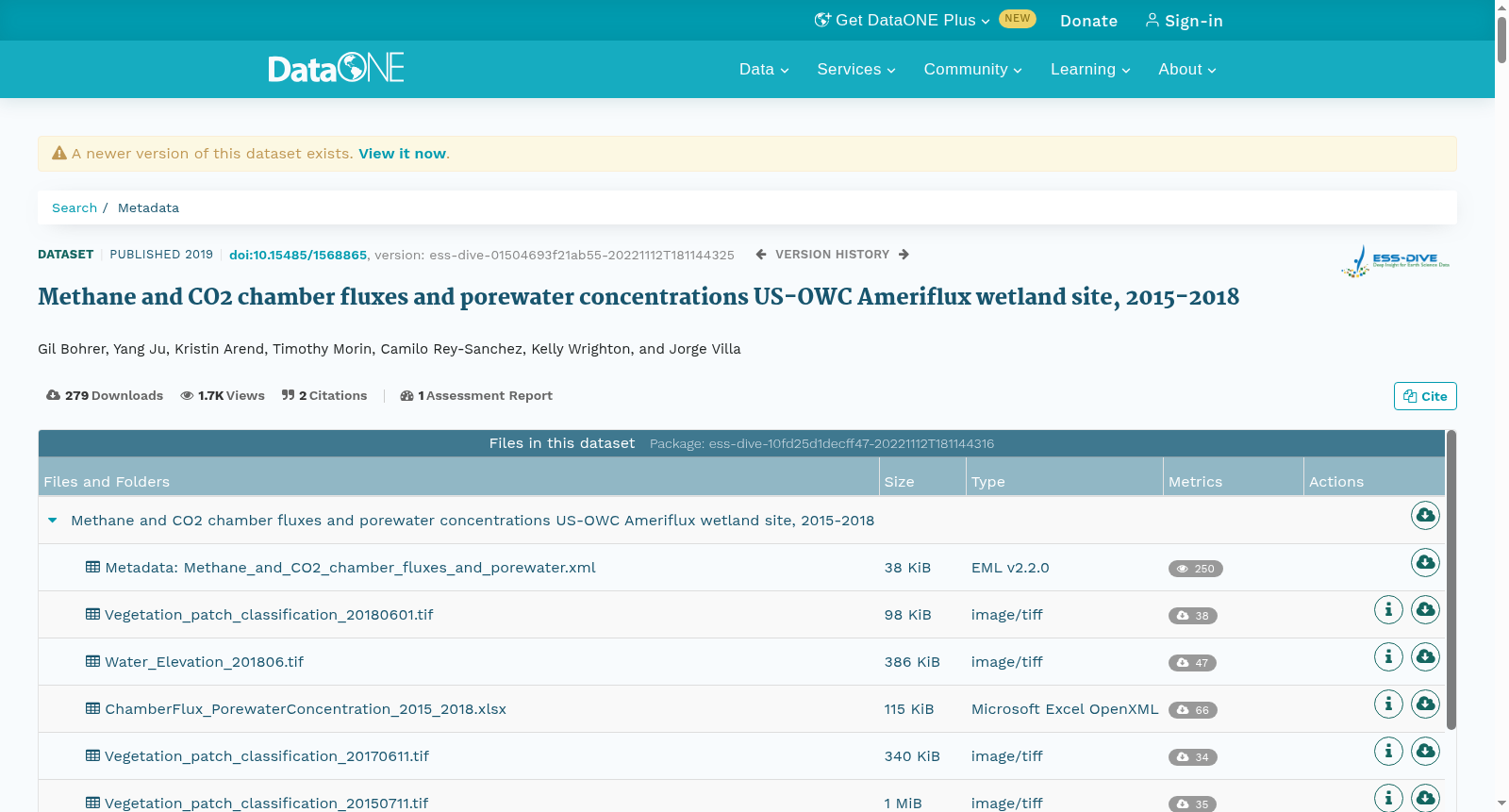This screenshot has width=1509, height=812.
Task: Expand Get DataONE Plus menu
Action: [x=902, y=21]
